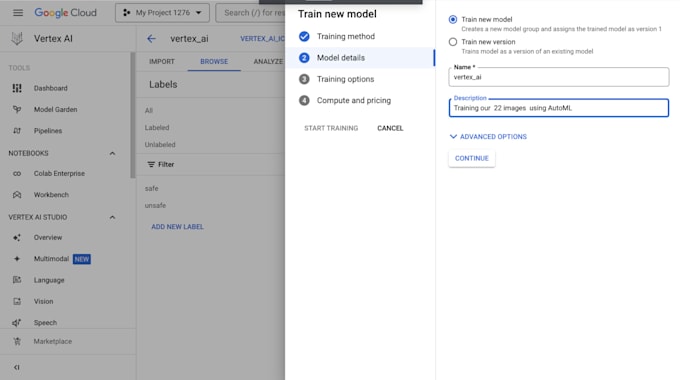Click the Vertex AI product icon

tap(17, 39)
